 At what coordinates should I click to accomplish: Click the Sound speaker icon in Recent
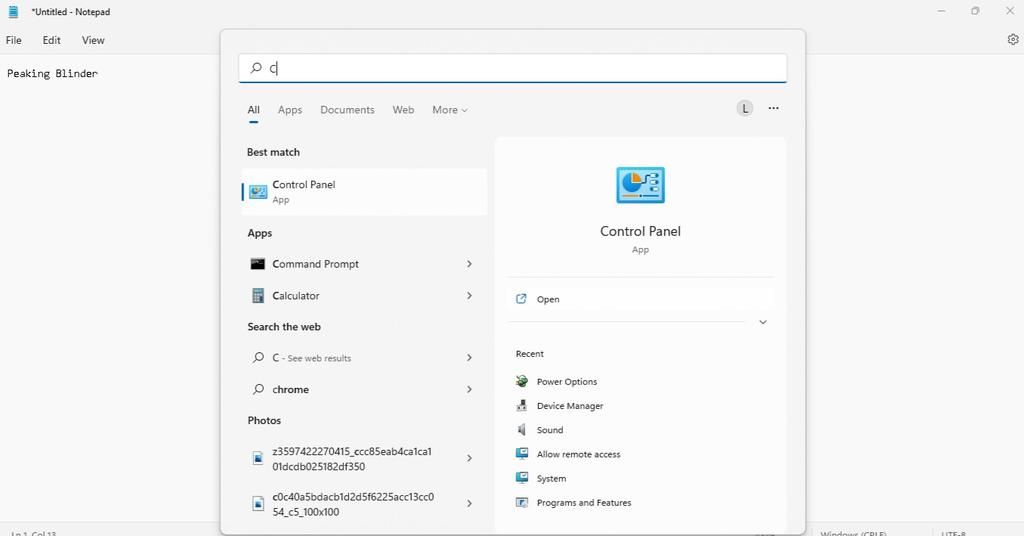(x=521, y=430)
